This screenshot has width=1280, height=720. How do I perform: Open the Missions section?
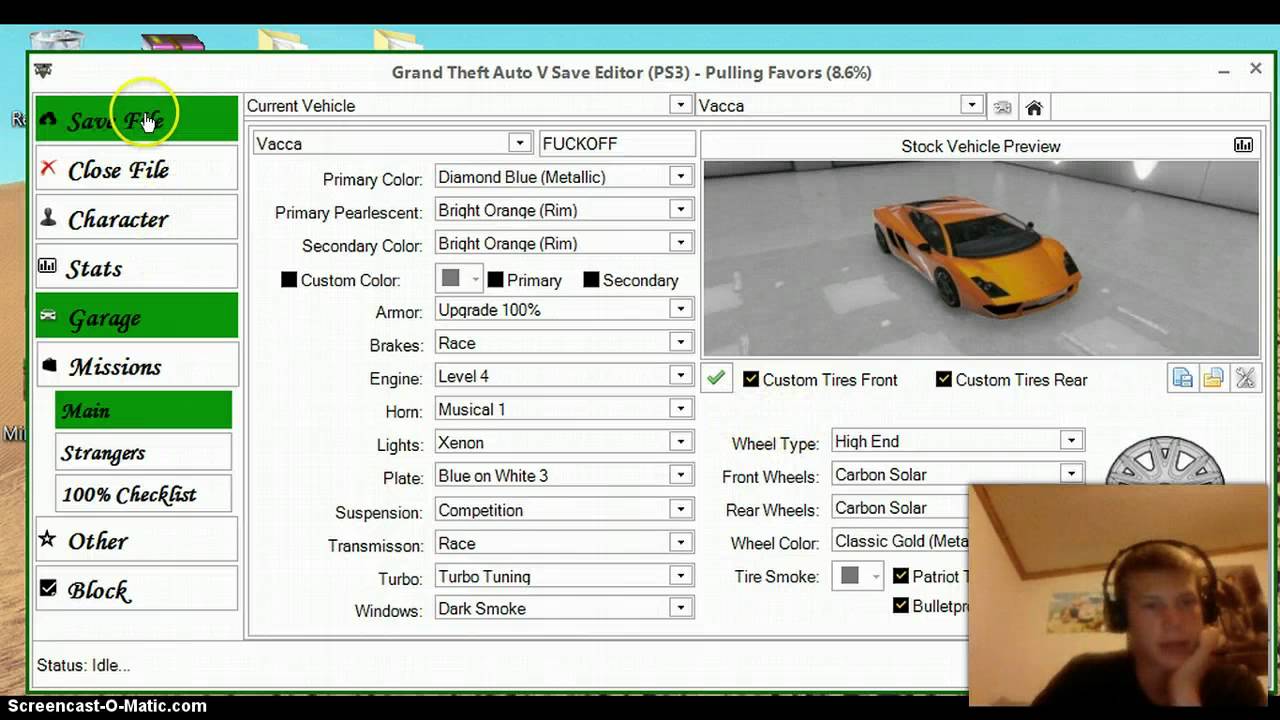137,366
